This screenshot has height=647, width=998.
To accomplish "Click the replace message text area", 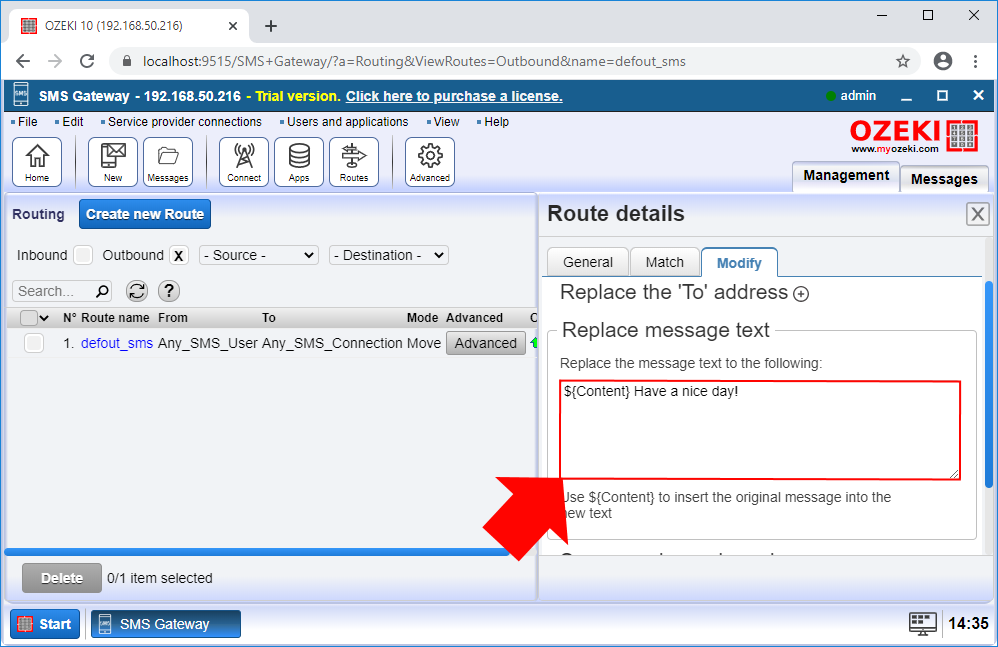I will click(760, 430).
